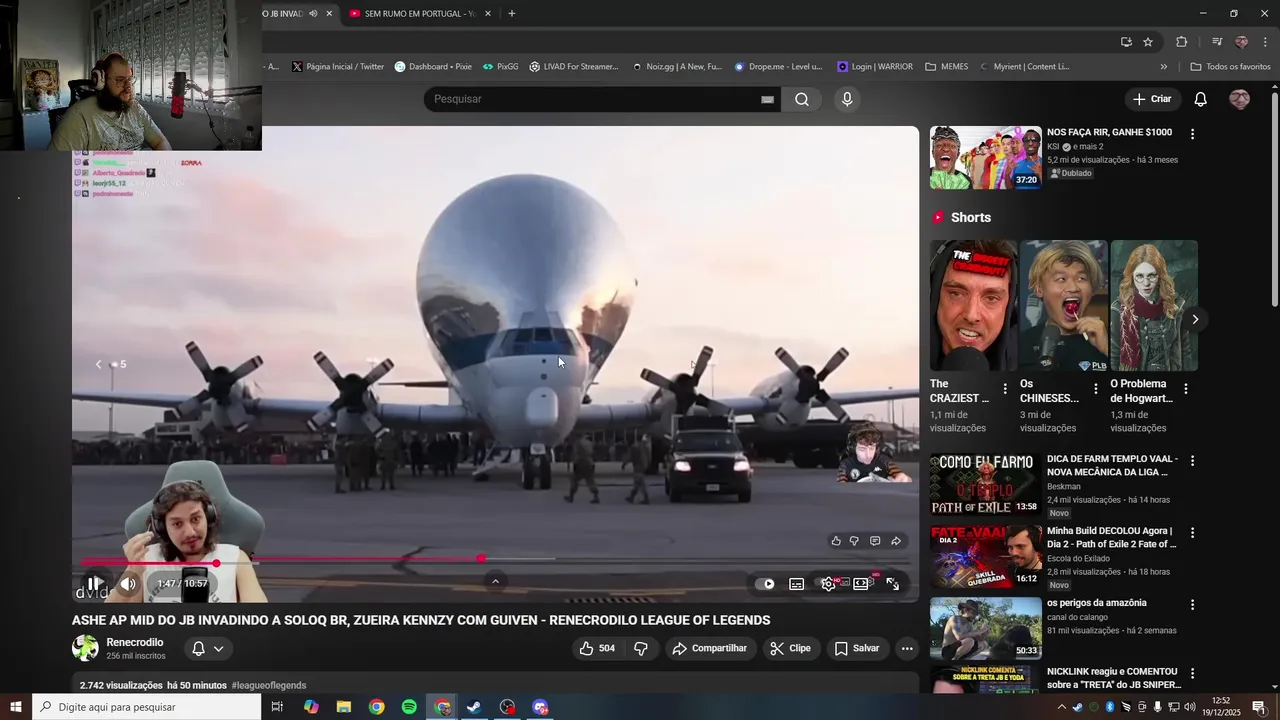Open the options for the 'os perigos da amazônia' video
This screenshot has height=720, width=1280.
coord(1192,605)
